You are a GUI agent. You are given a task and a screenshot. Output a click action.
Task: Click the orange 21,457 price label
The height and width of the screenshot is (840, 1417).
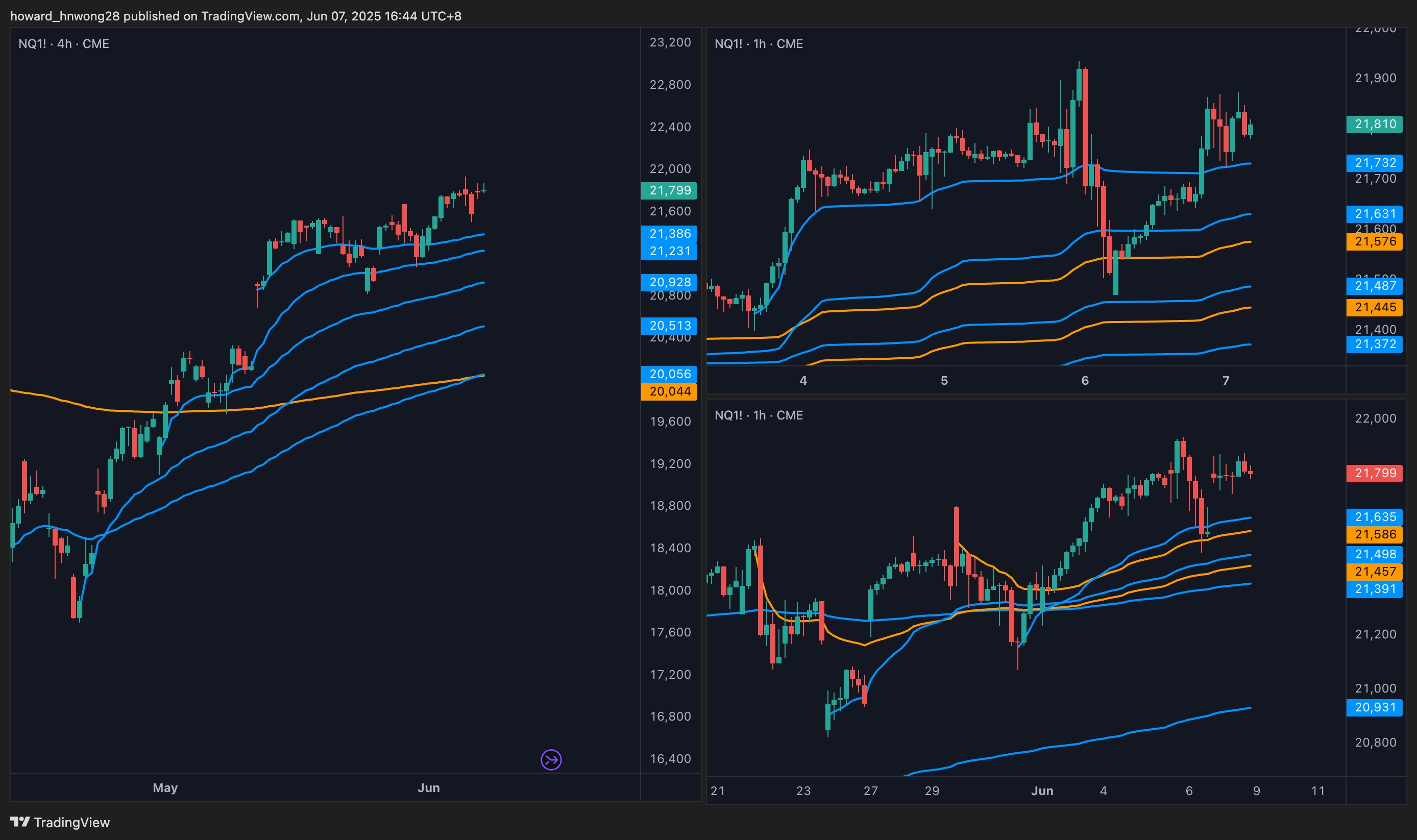(1374, 571)
